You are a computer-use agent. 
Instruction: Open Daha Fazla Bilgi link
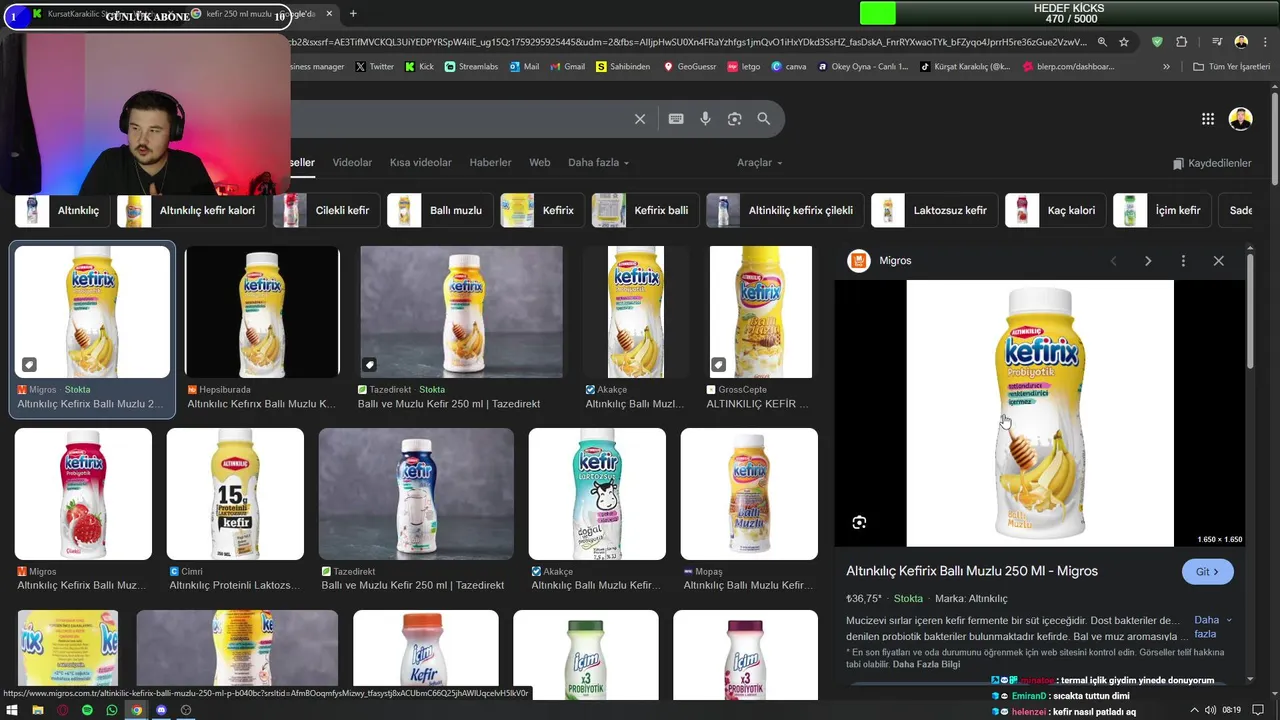[926, 664]
